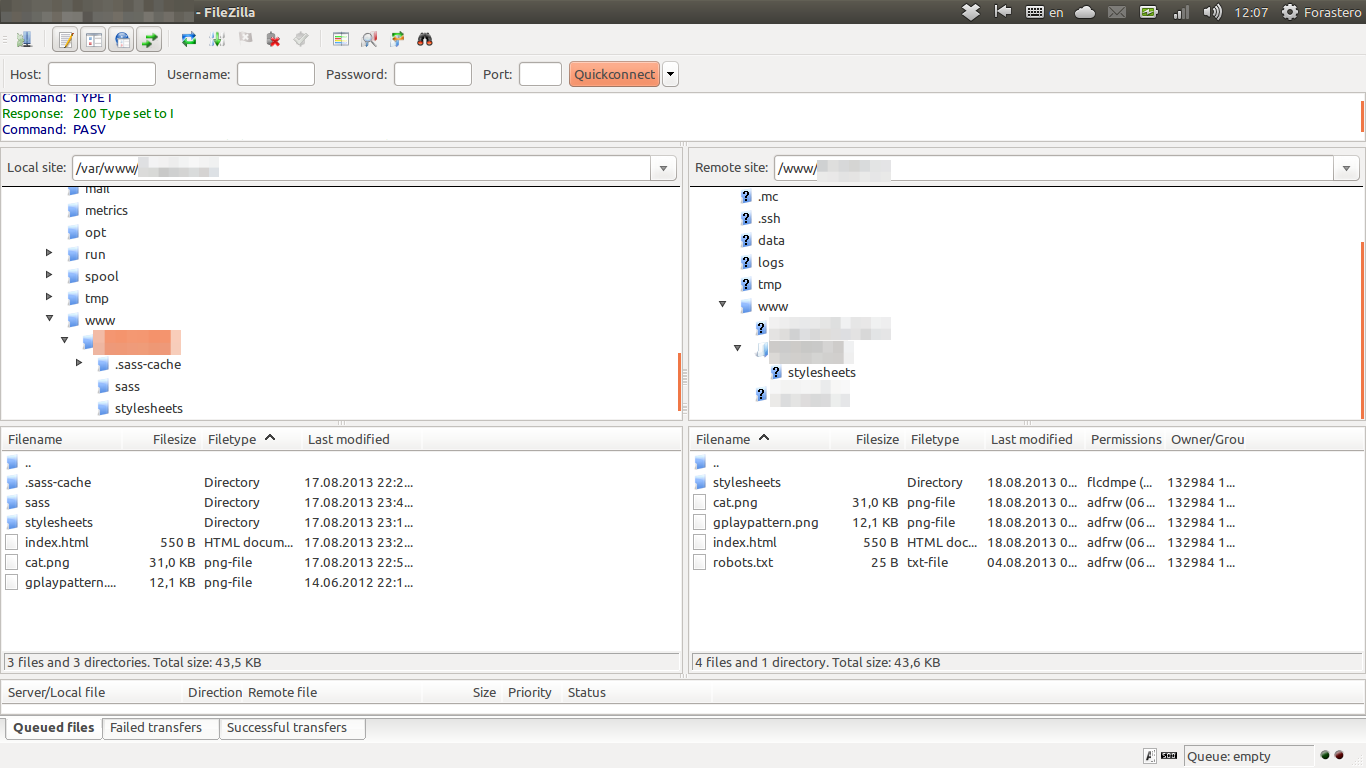
Task: Collapse the remote www folder
Action: point(722,306)
